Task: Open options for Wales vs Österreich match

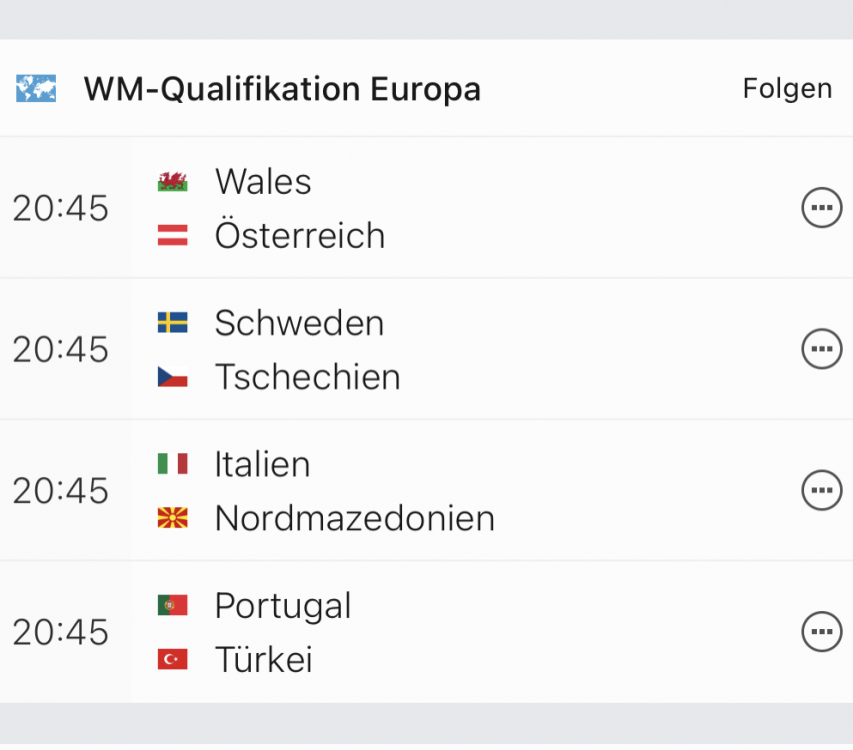Action: 821,207
